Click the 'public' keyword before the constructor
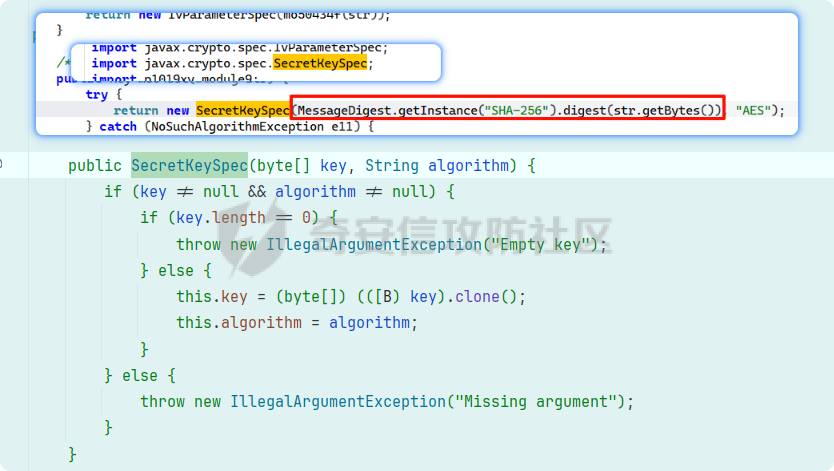This screenshot has height=471, width=834. pyautogui.click(x=95, y=165)
